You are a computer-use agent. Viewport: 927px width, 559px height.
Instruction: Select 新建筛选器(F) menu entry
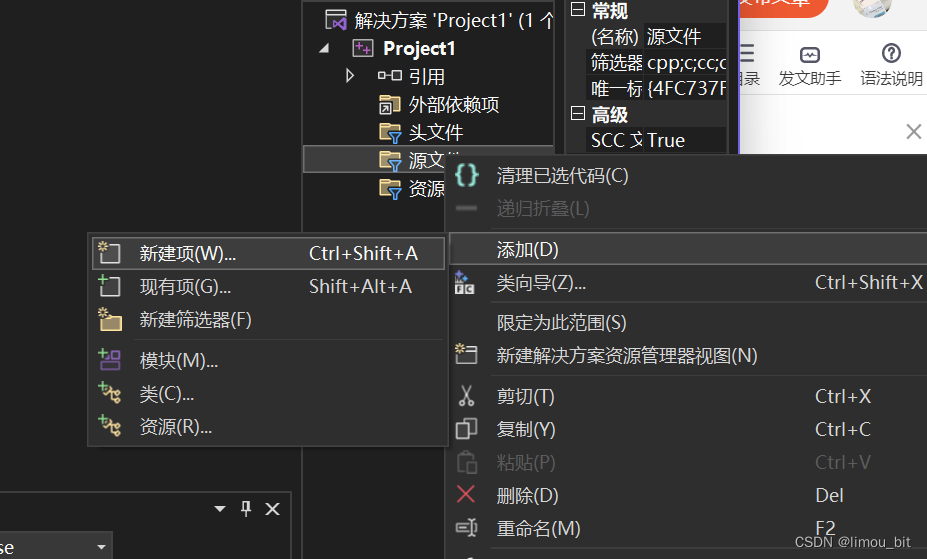(268, 320)
